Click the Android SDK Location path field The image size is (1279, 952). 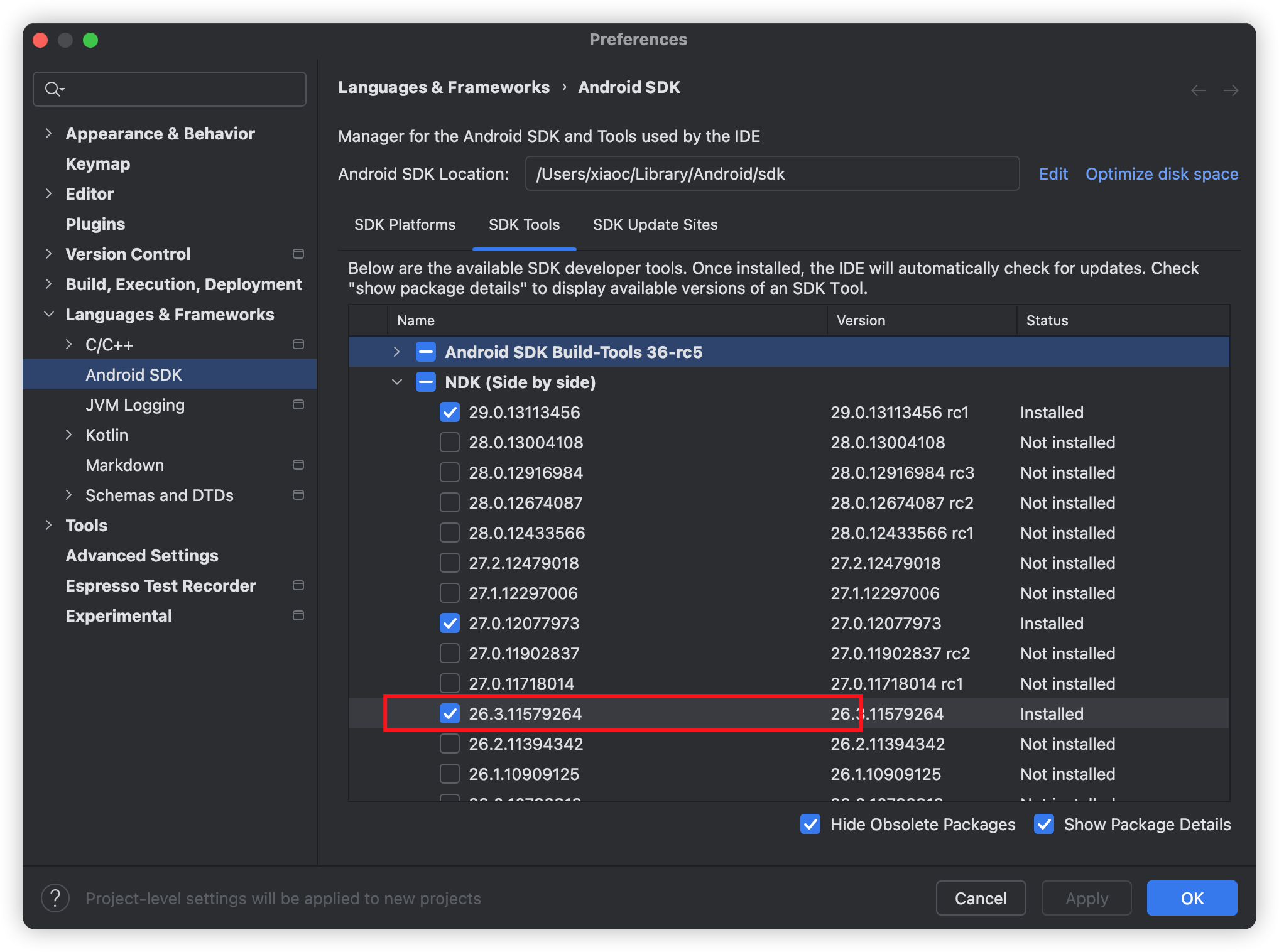click(772, 173)
